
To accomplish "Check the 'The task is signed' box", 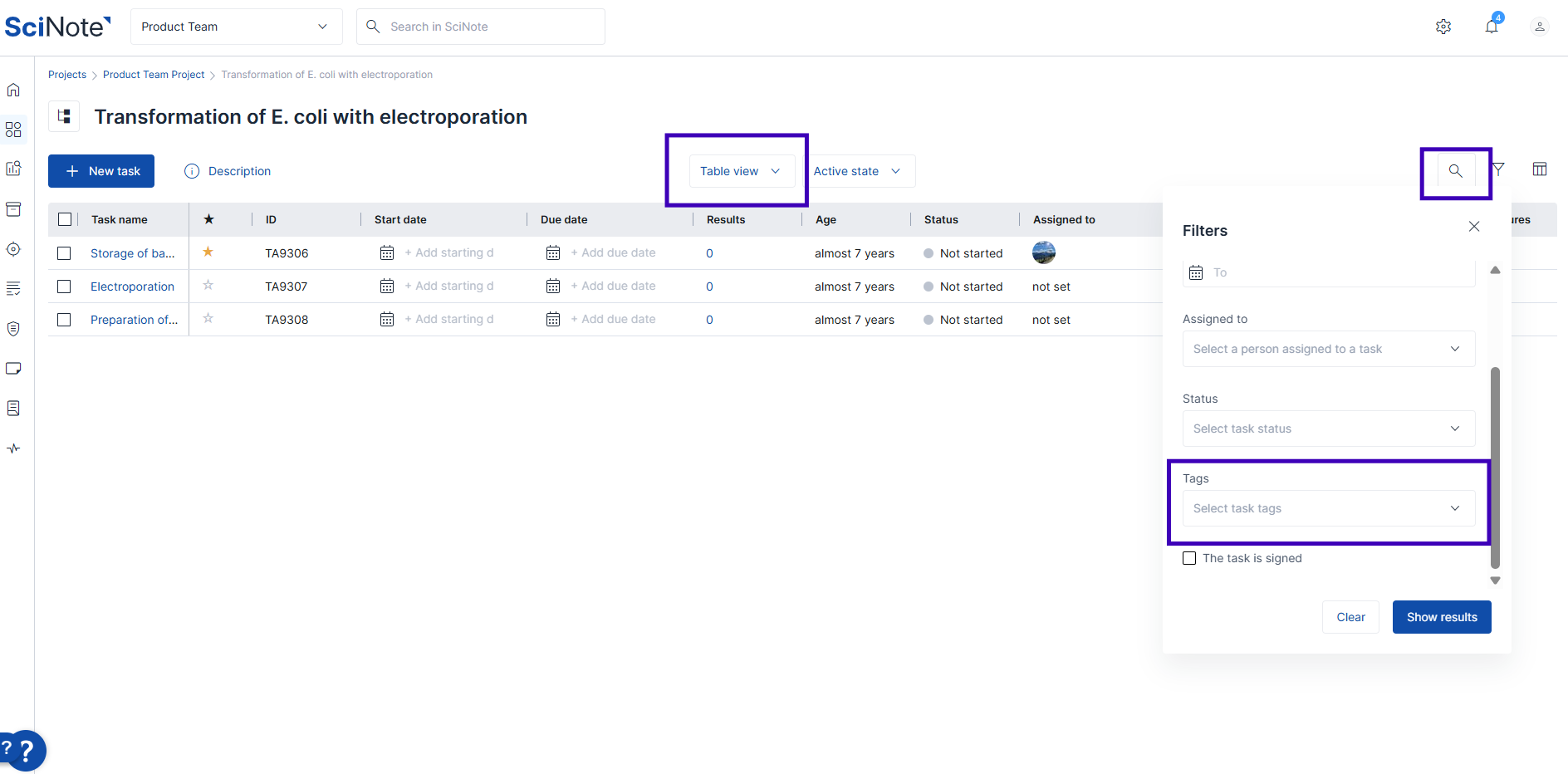I will pos(1189,558).
